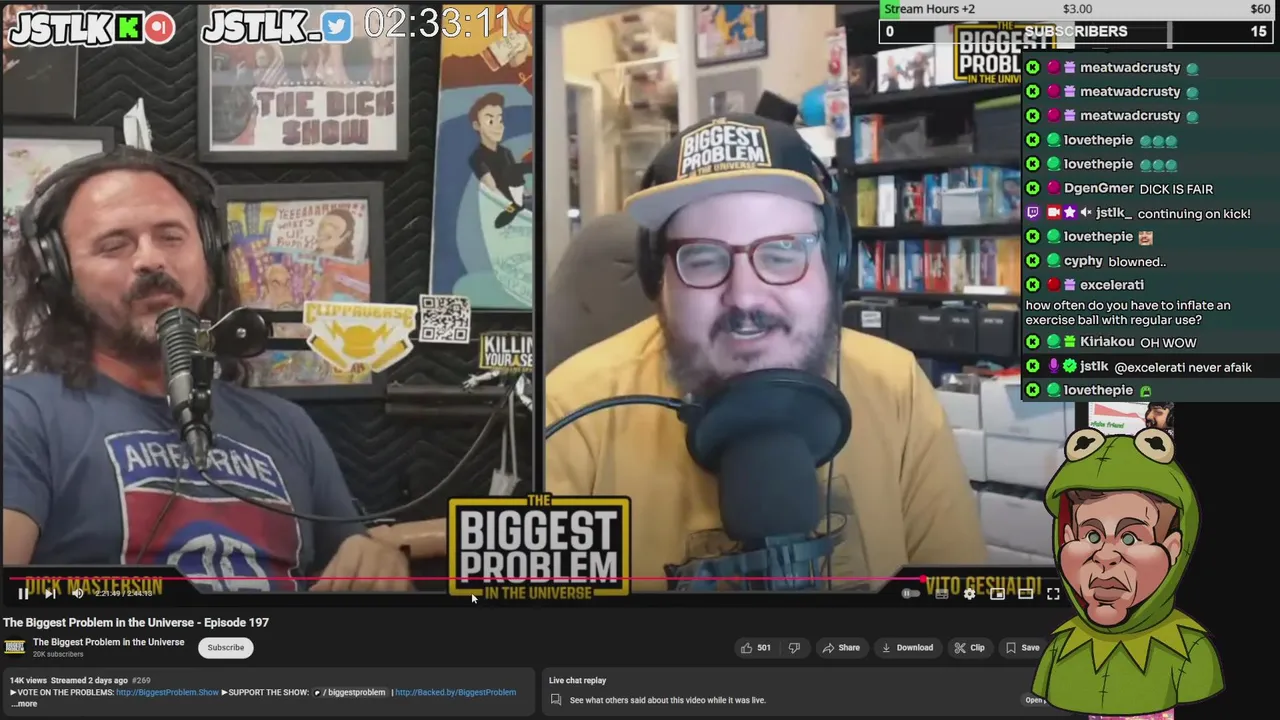Seek the red video progress bar scrubber
The image size is (1280, 720).
[x=921, y=578]
